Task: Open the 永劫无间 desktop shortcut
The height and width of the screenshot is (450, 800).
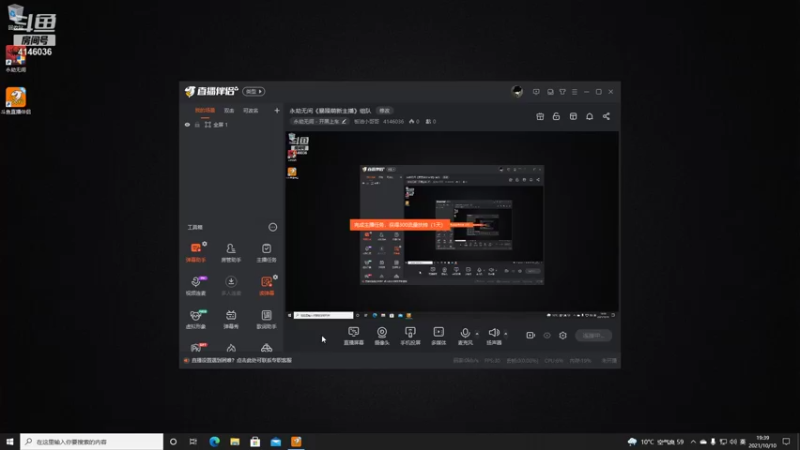Action: tap(15, 59)
